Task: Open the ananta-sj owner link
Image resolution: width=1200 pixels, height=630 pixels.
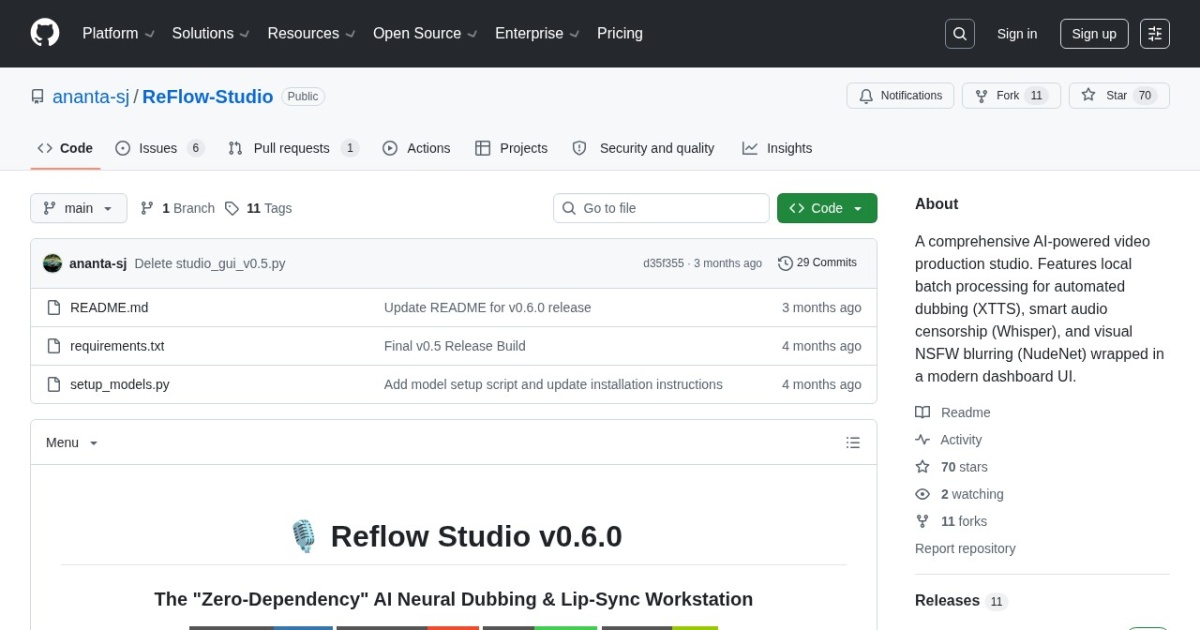Action: coord(91,97)
